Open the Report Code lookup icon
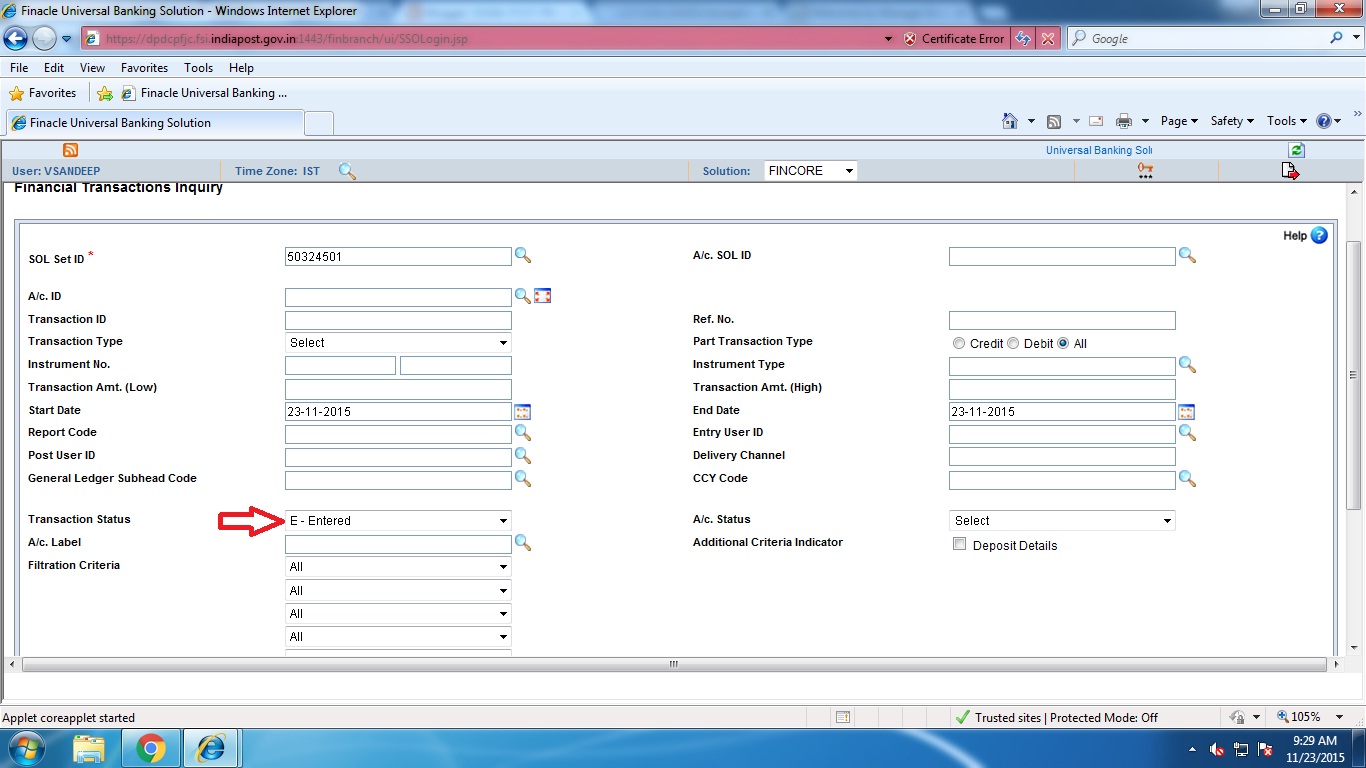The image size is (1366, 768). [x=522, y=434]
